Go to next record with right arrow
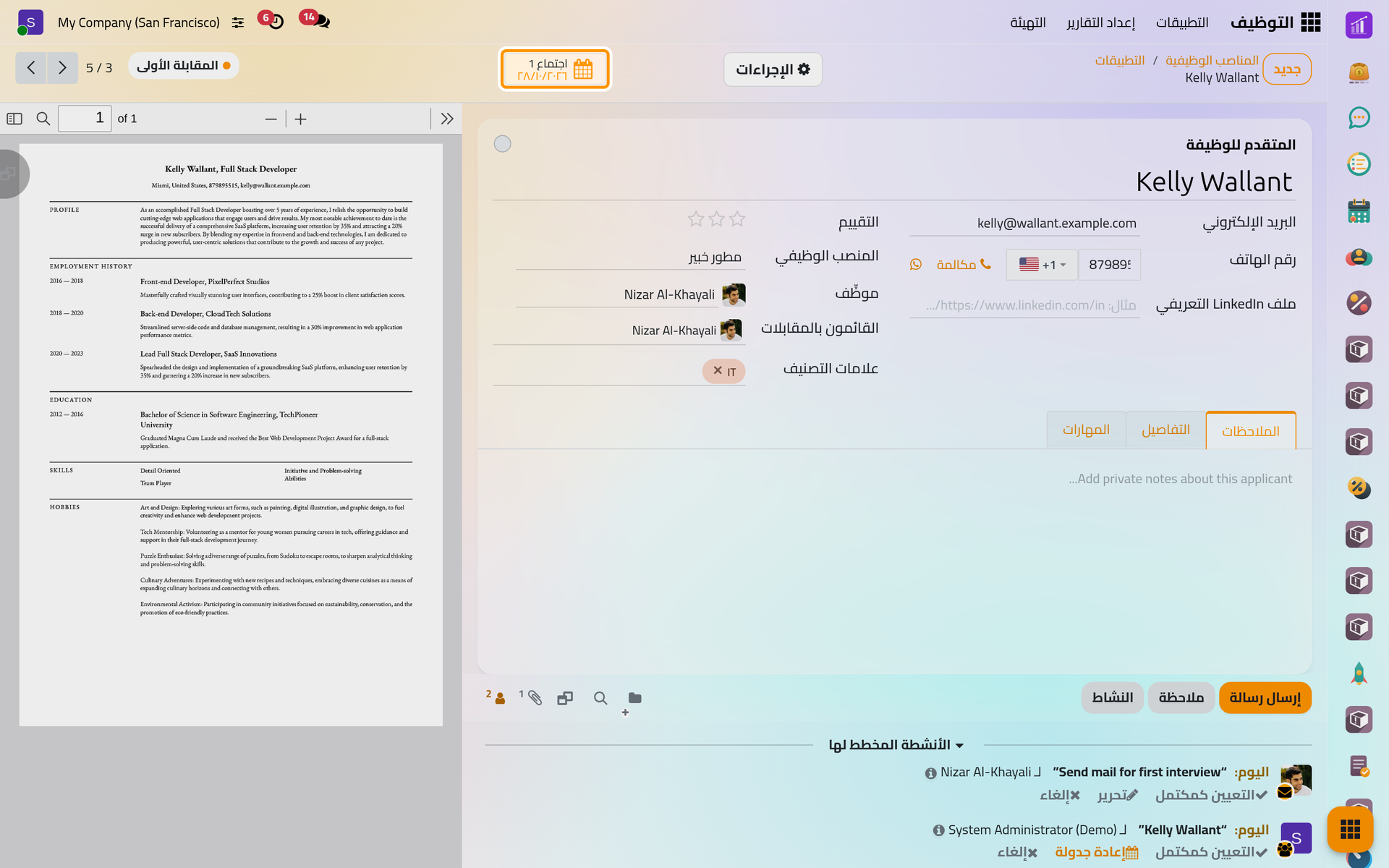Viewport: 1389px width, 868px height. click(x=62, y=67)
